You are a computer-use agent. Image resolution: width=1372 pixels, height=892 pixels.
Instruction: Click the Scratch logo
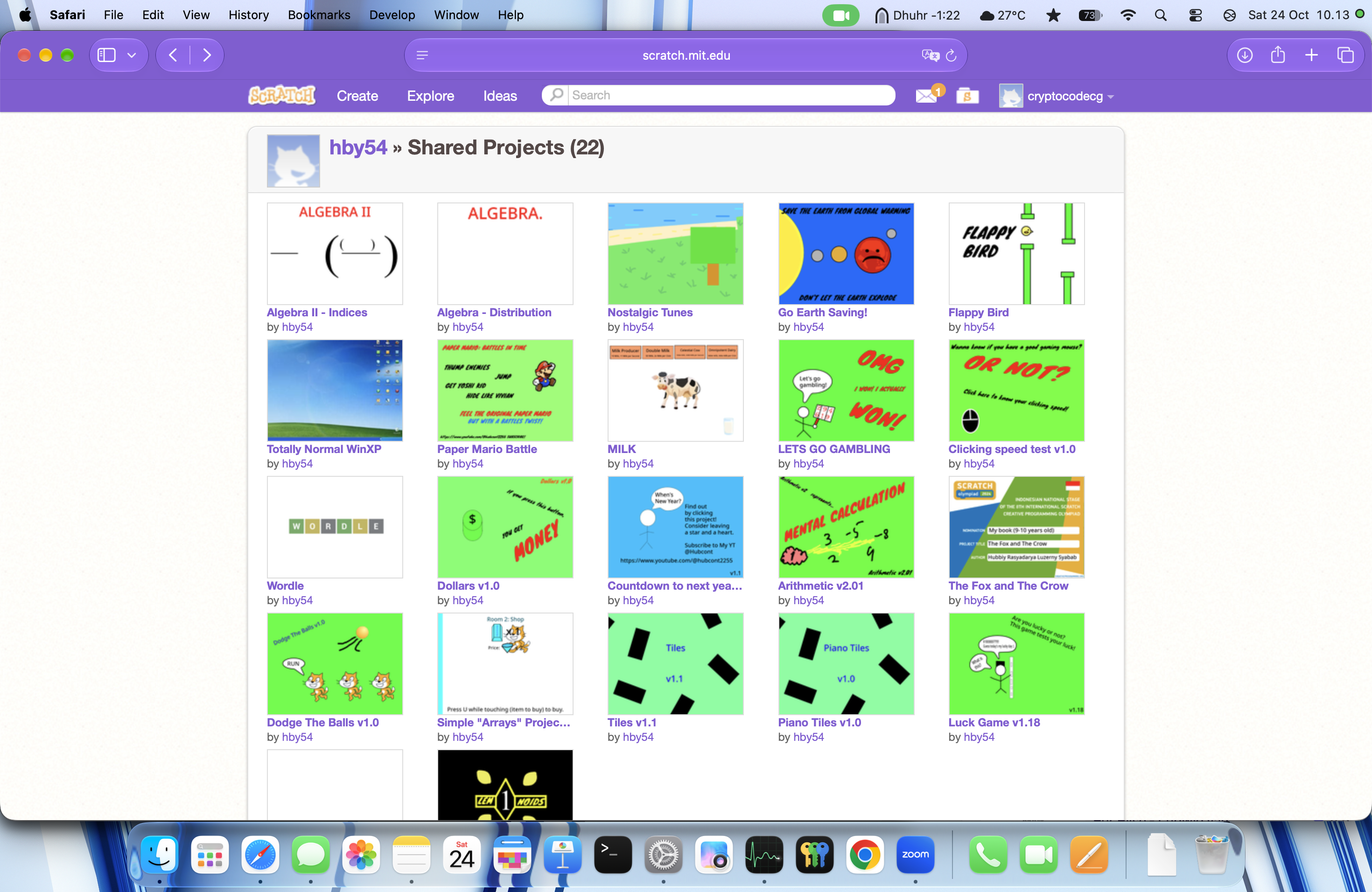(x=282, y=95)
